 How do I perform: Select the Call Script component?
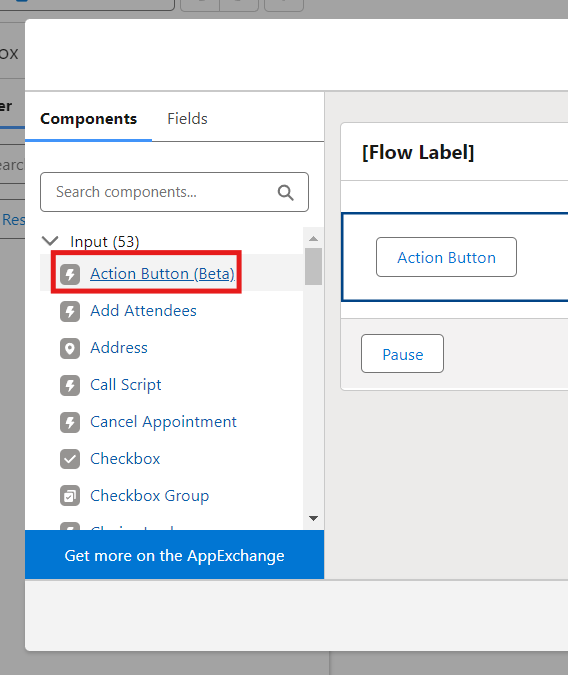(x=126, y=385)
